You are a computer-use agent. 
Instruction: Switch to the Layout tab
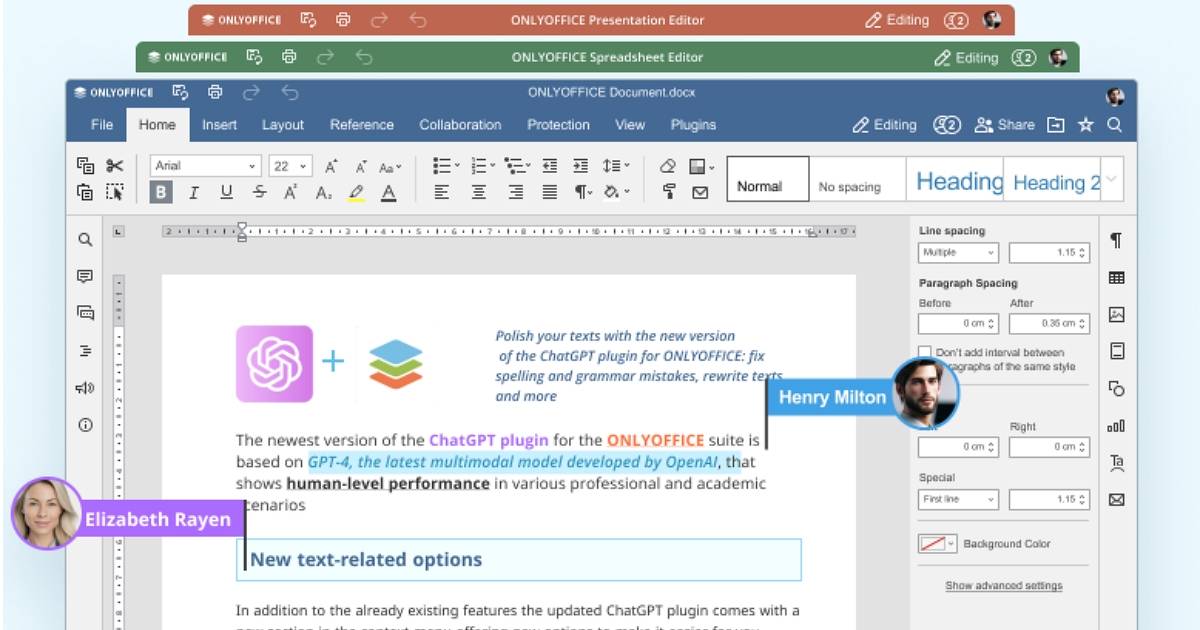pos(283,125)
